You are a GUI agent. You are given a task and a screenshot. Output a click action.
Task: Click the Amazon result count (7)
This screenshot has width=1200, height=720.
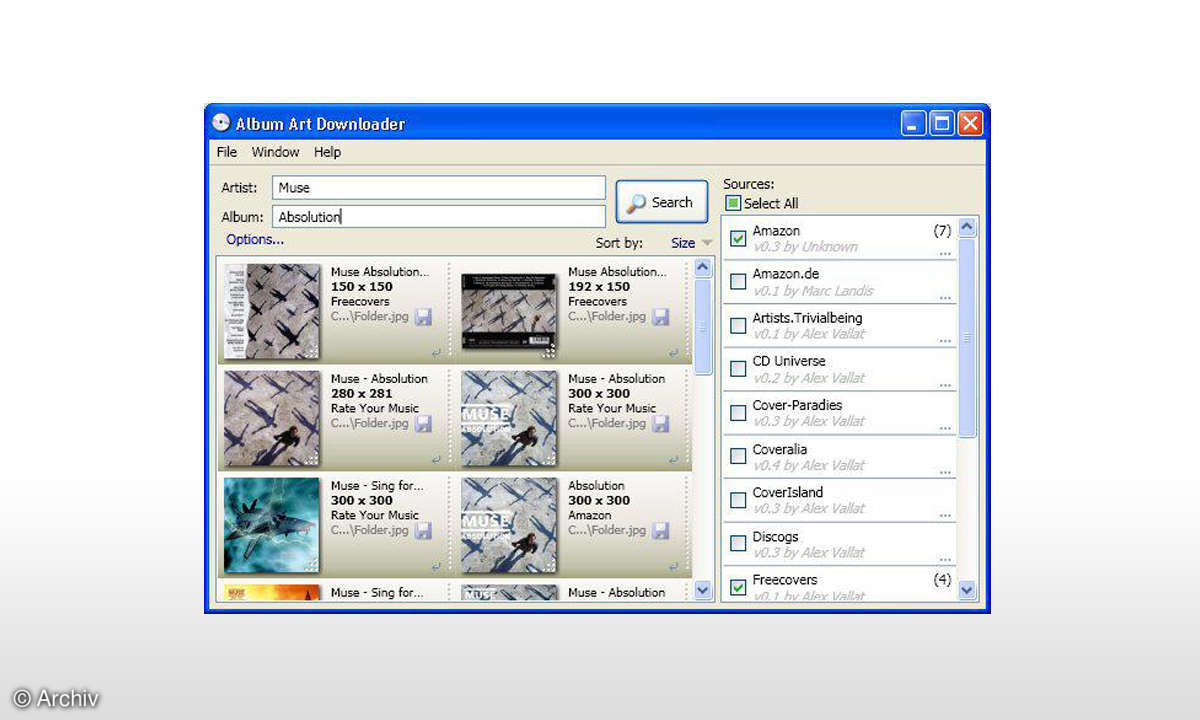click(942, 231)
